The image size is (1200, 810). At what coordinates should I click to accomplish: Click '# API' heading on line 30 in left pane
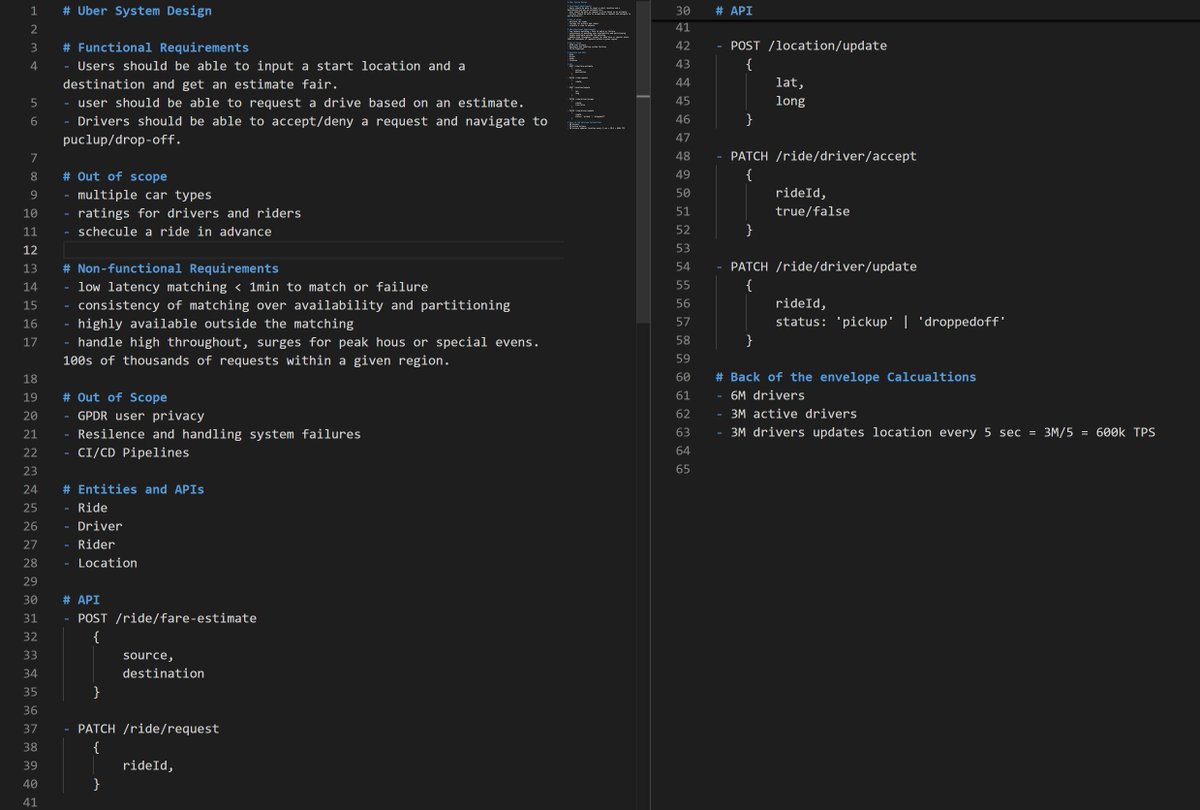tap(81, 599)
